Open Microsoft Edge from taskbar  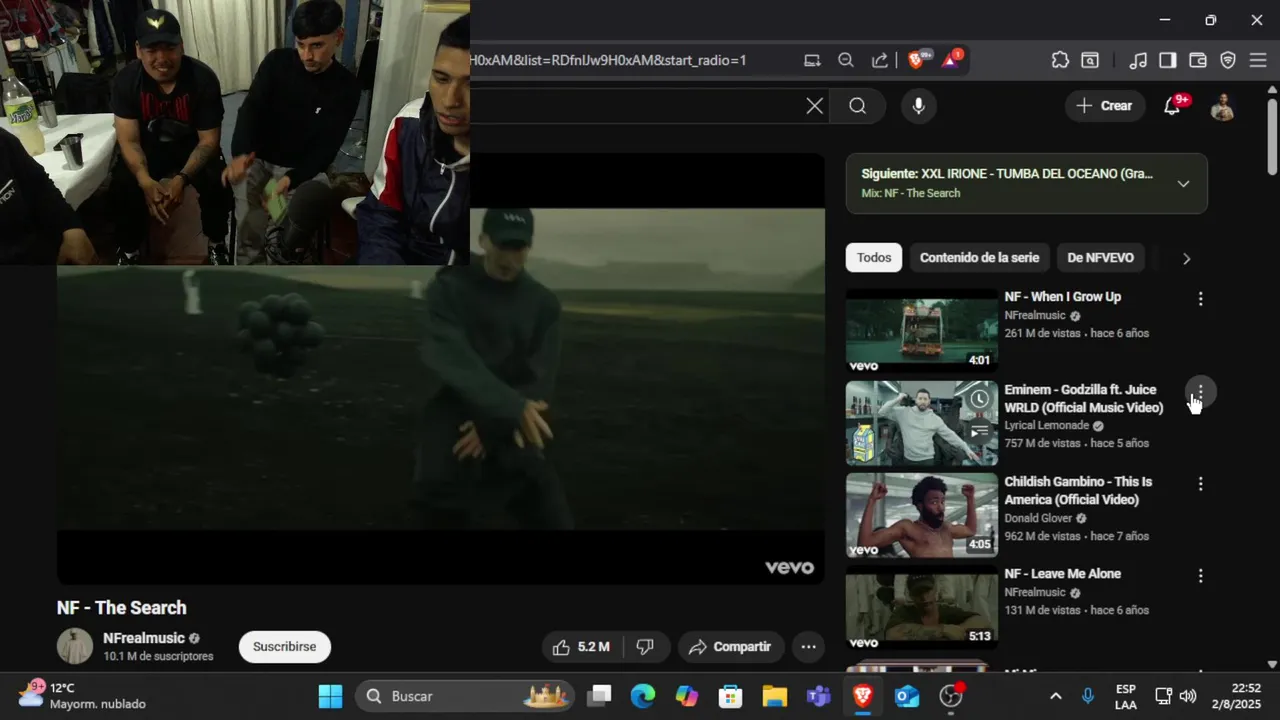coord(643,696)
